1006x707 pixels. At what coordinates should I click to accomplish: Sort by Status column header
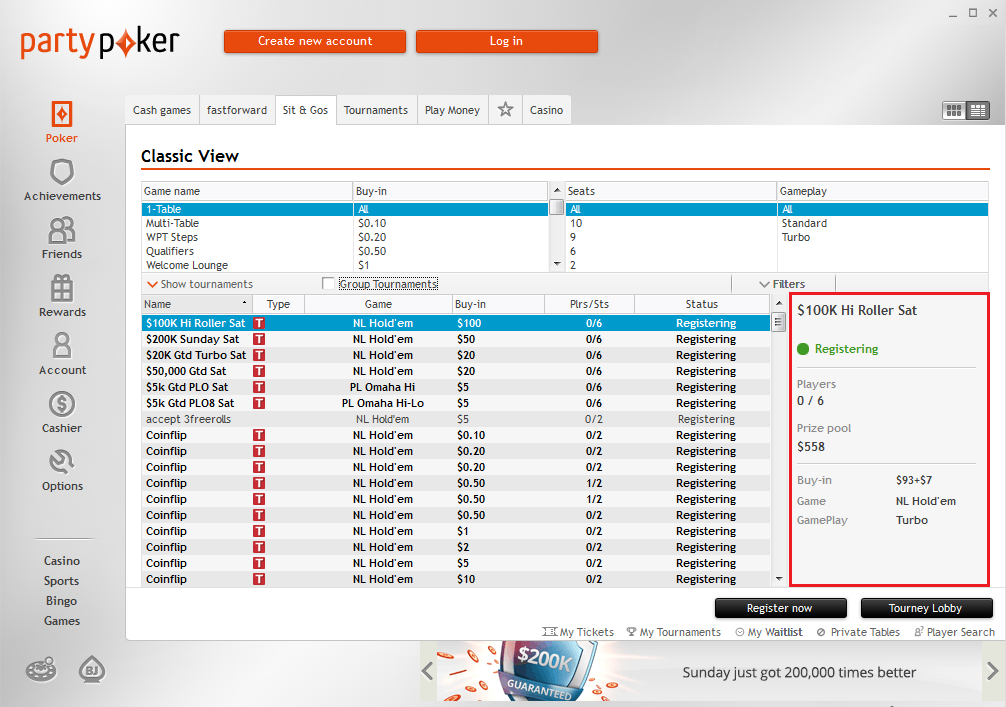(x=702, y=304)
